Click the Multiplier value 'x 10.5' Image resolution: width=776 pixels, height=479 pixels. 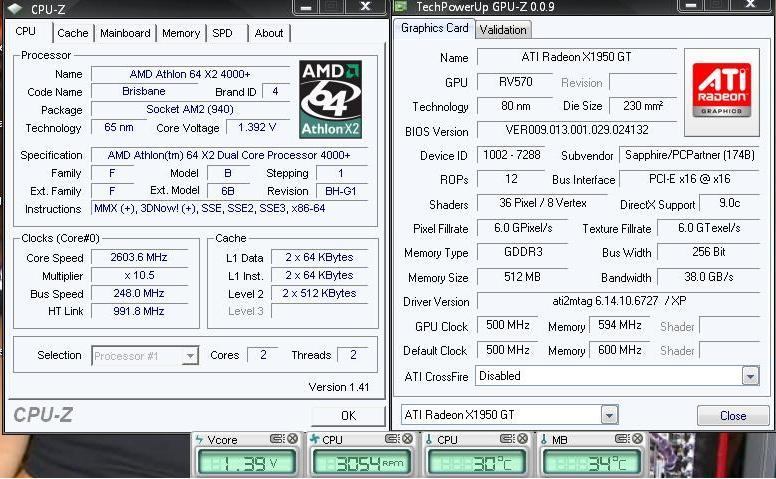click(139, 275)
